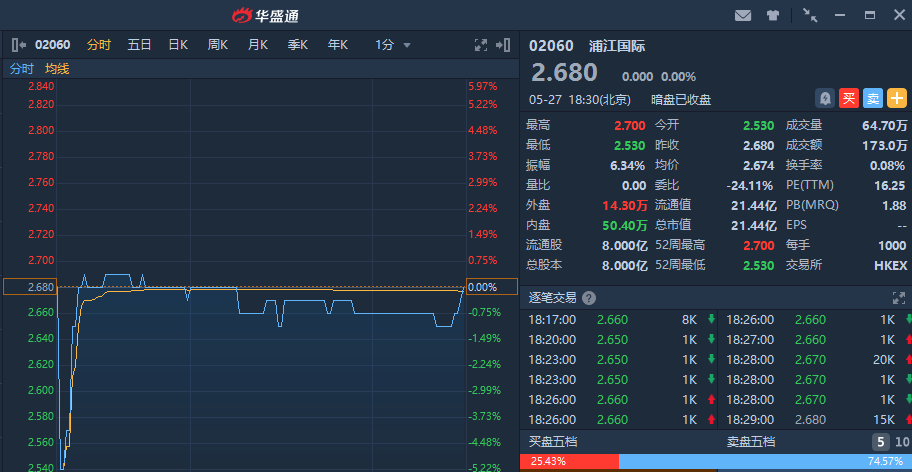Switch to the 年K chart tab
The width and height of the screenshot is (912, 472).
tap(337, 45)
